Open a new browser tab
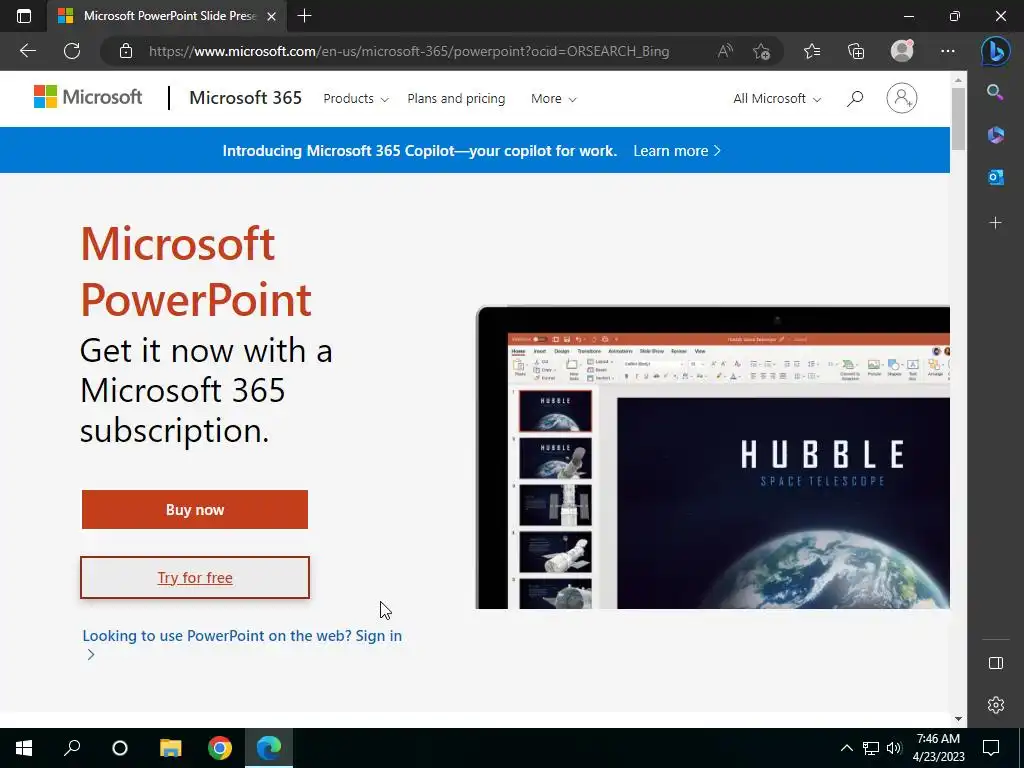Viewport: 1024px width, 768px height. 304,16
